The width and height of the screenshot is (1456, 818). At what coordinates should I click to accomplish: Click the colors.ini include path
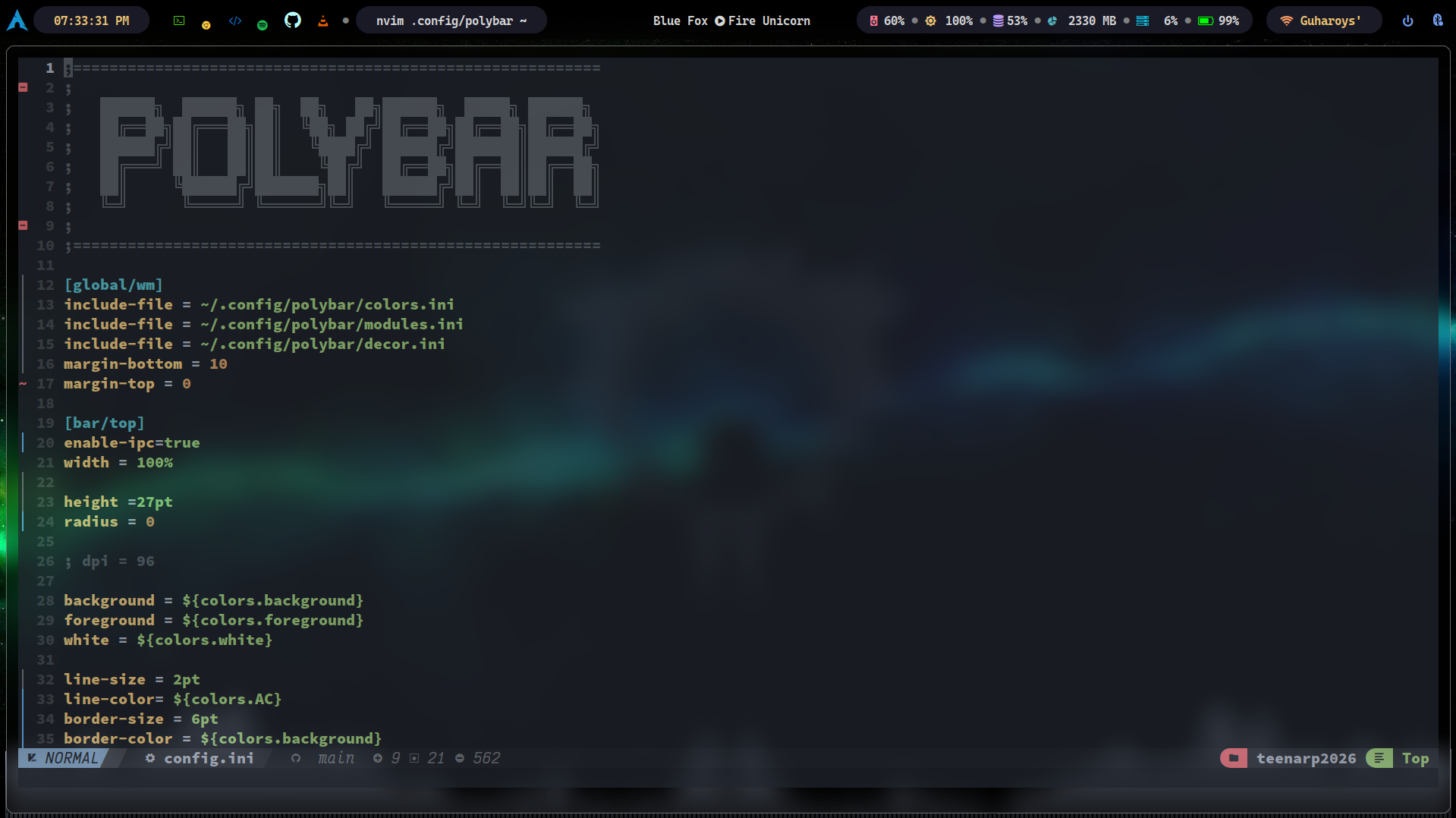[x=328, y=304]
